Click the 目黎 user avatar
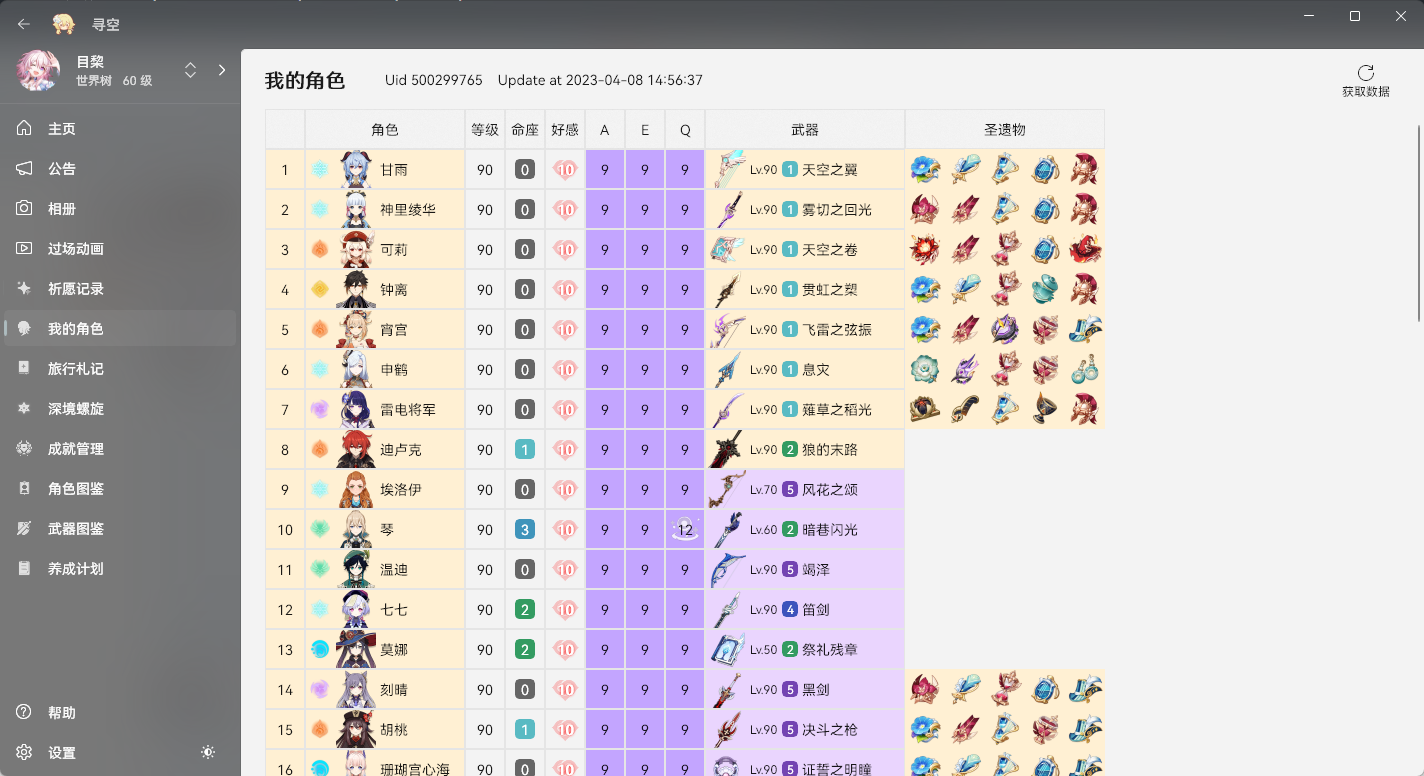The image size is (1424, 776). point(37,70)
